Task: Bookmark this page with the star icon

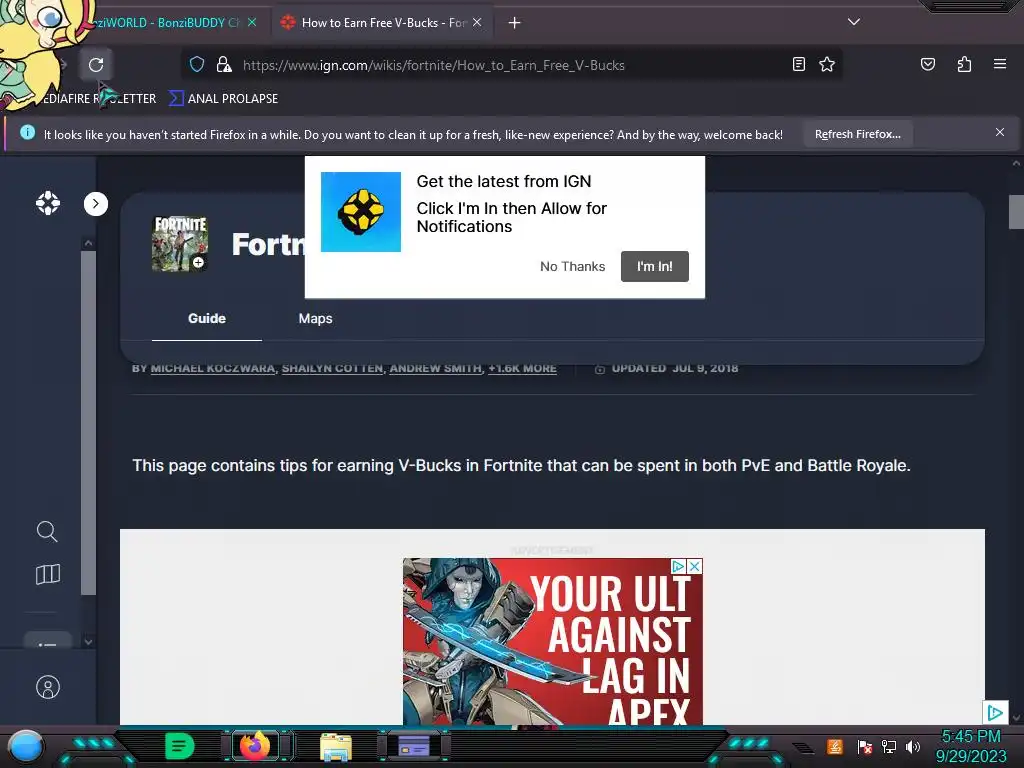Action: click(827, 64)
